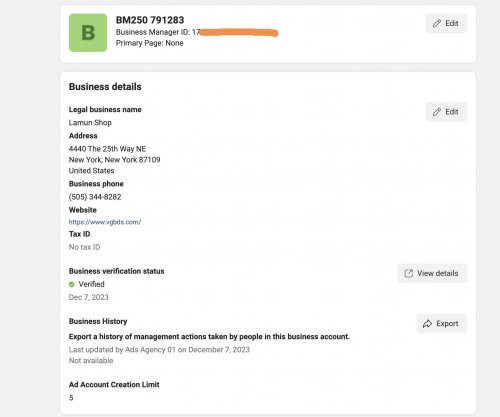Edit the BM250 791283 business header
This screenshot has width=500, height=417.
[446, 24]
